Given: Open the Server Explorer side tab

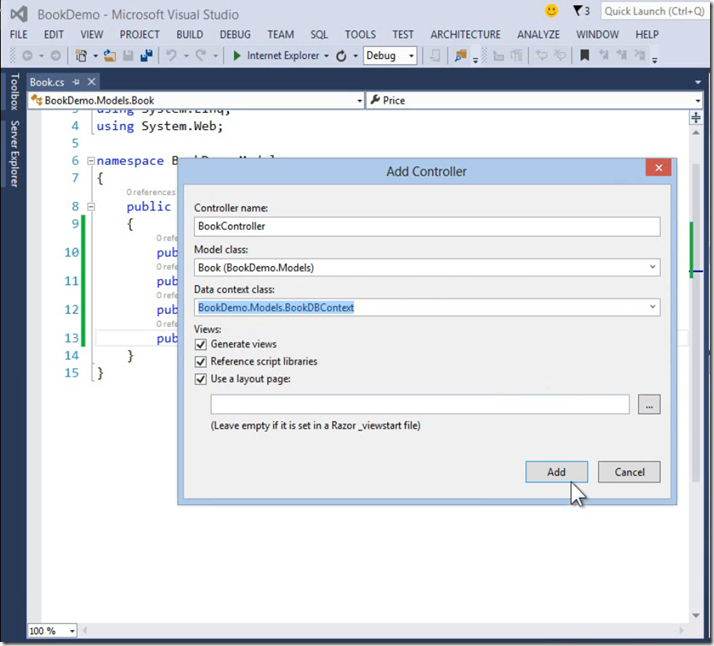Looking at the screenshot, I should [x=15, y=154].
